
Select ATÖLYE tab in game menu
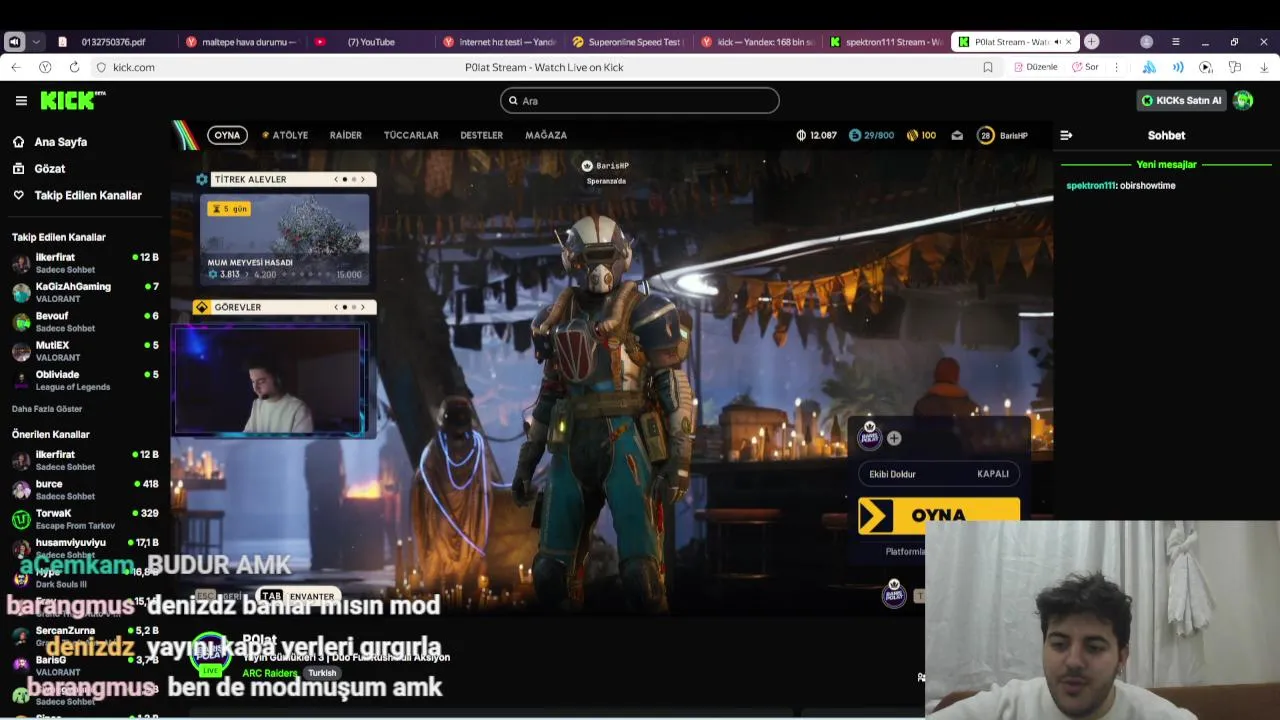(x=285, y=135)
